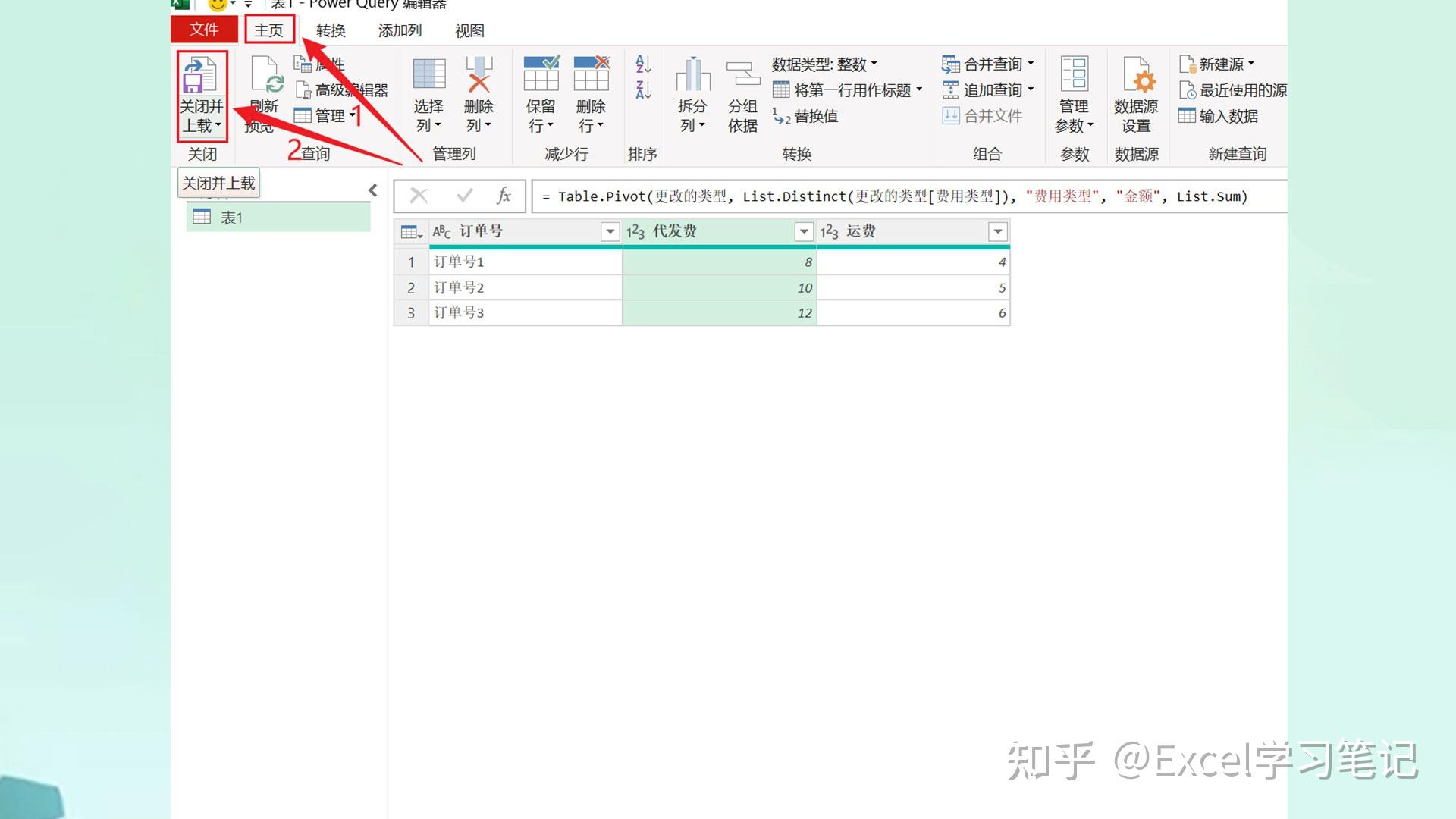1456x819 pixels.
Task: Open the 订单号 column filter dropdown
Action: (610, 231)
